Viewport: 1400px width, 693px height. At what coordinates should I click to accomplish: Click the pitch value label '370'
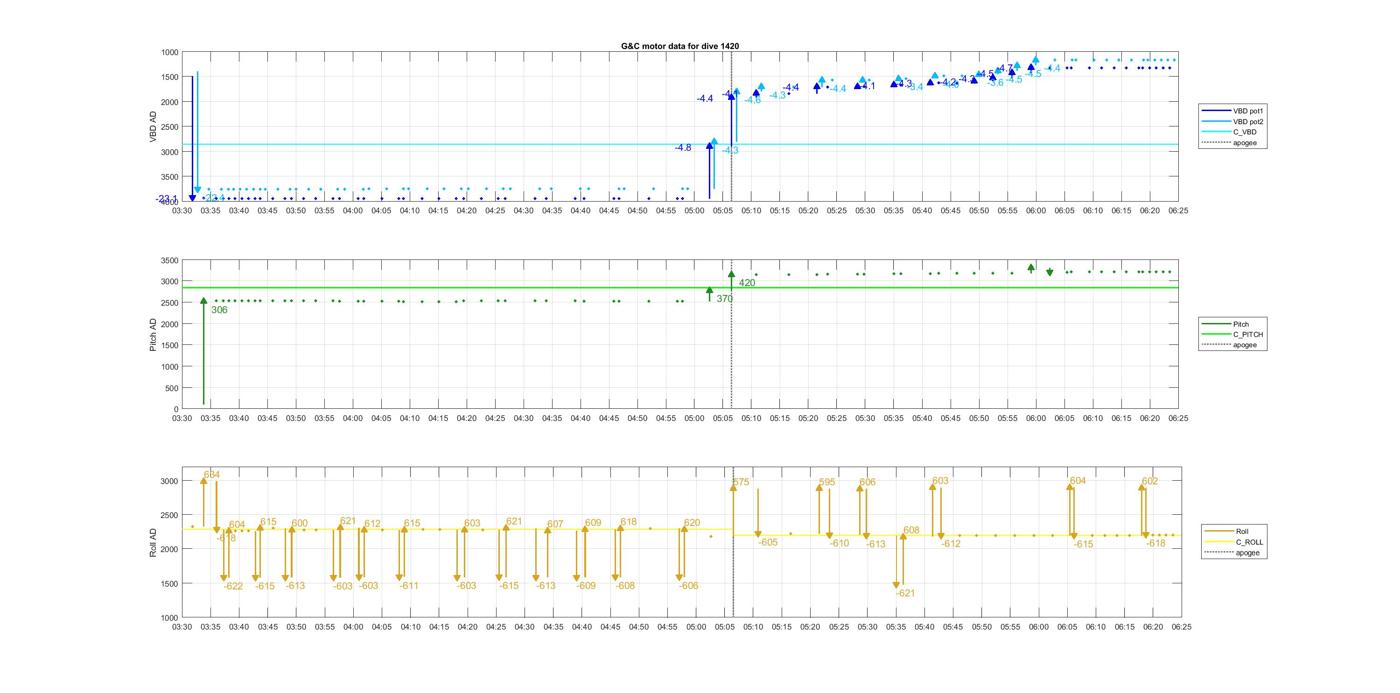point(725,299)
